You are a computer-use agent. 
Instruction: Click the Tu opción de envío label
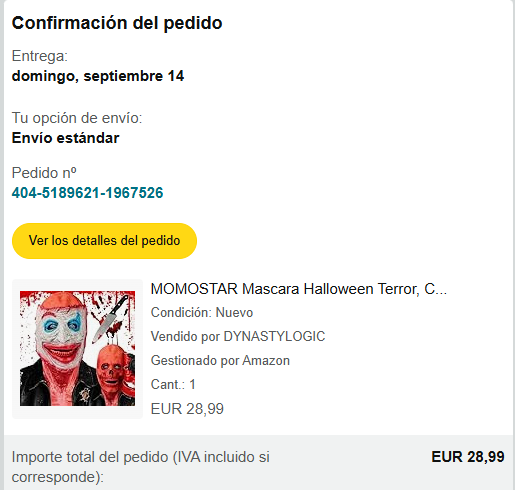coord(77,118)
